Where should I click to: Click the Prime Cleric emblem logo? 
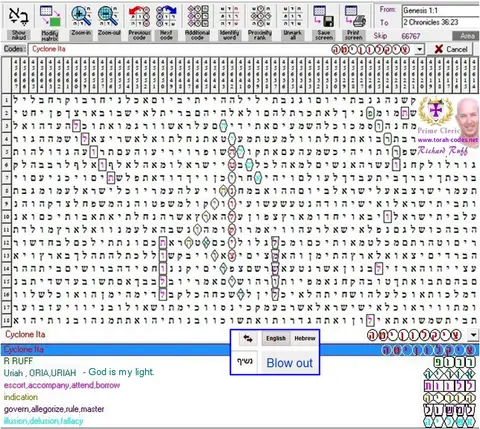point(435,111)
